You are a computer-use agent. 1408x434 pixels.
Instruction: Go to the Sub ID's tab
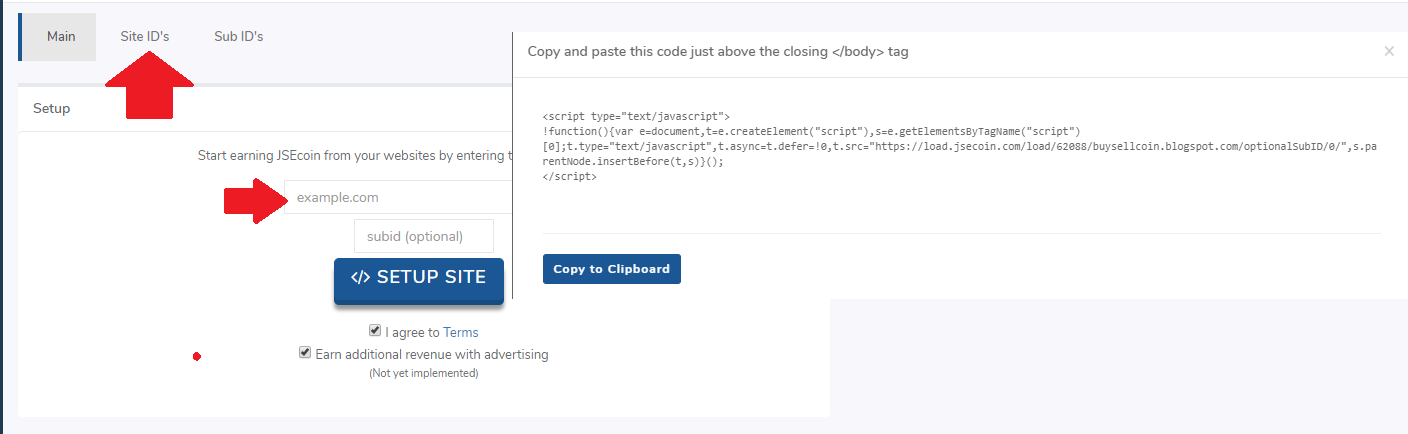pyautogui.click(x=238, y=37)
